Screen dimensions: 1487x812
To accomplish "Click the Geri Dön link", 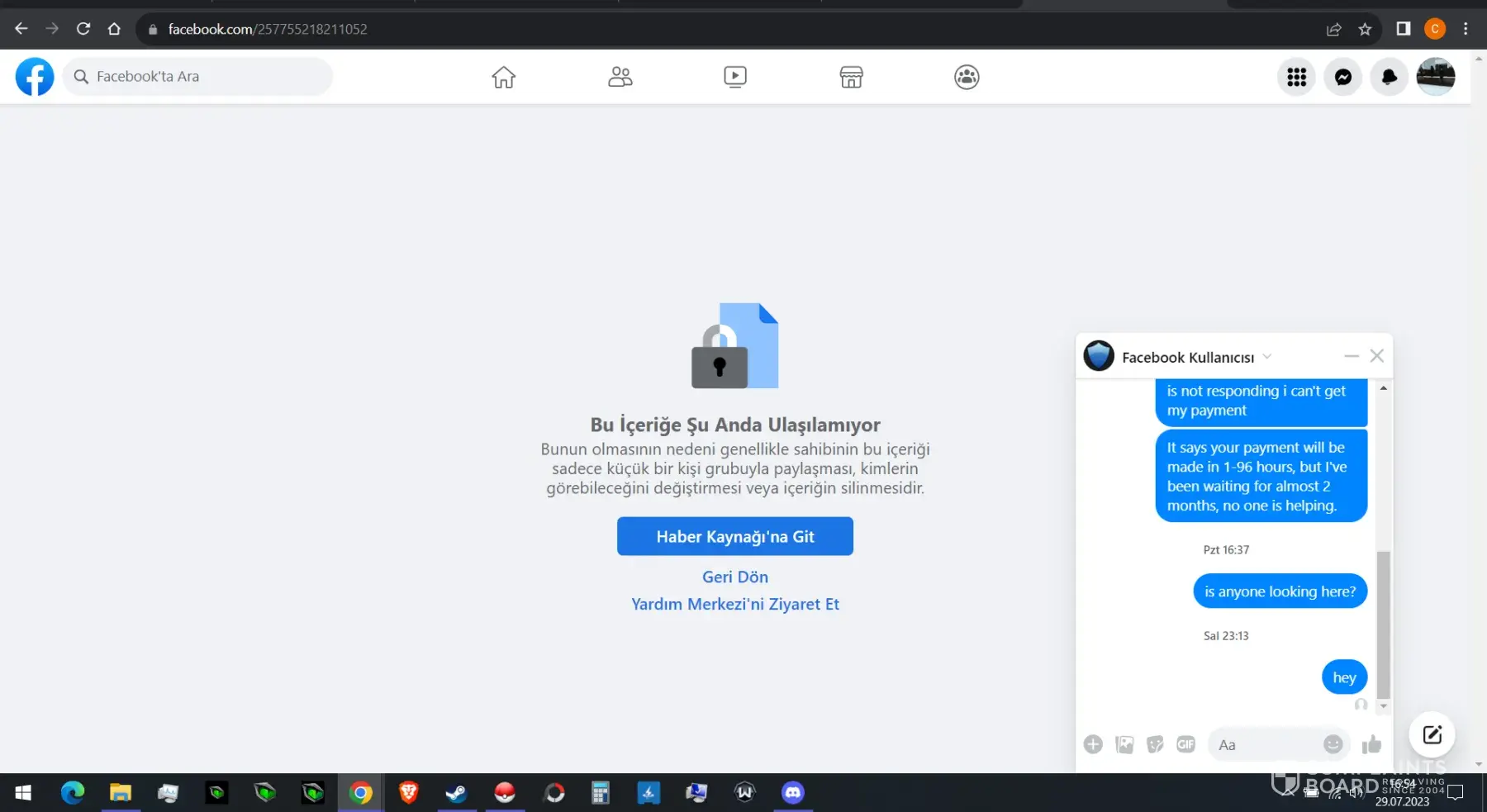I will point(735,577).
